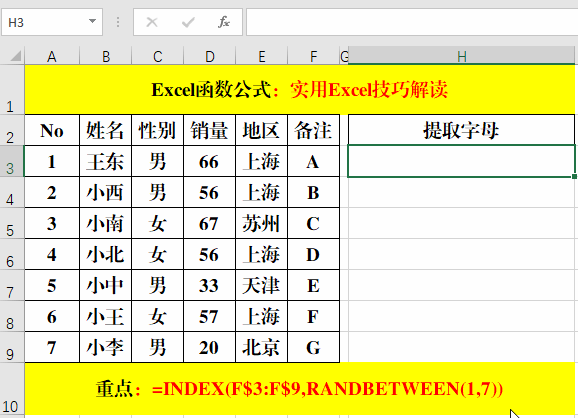Select column F header

(x=313, y=56)
